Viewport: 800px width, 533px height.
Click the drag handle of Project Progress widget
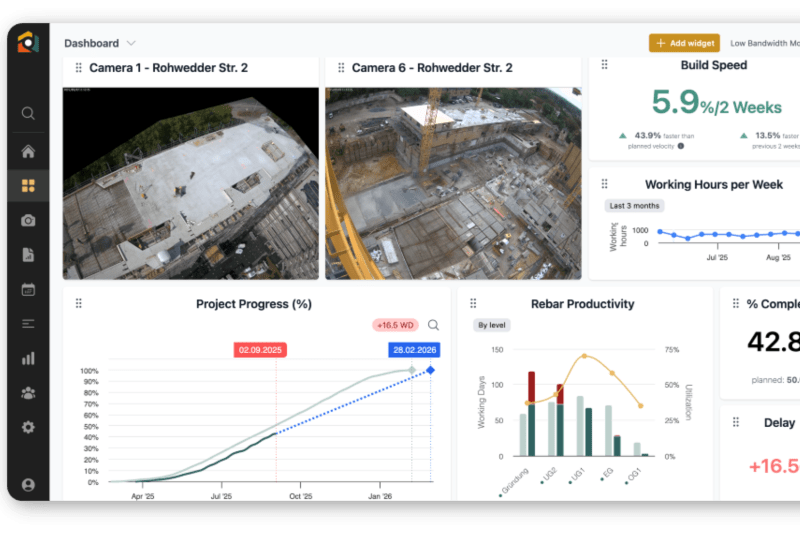coord(79,303)
